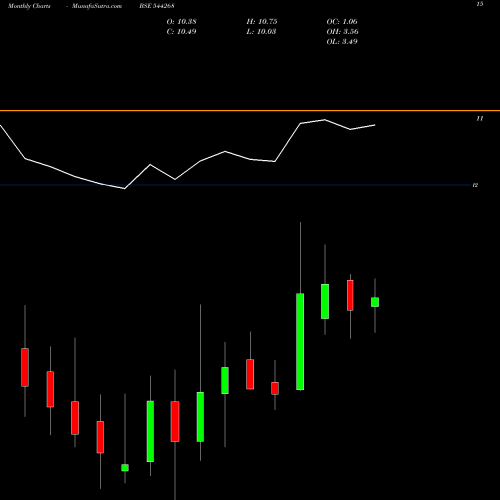
Task: Click the first red candlestick on the left
Action: (x=25, y=367)
